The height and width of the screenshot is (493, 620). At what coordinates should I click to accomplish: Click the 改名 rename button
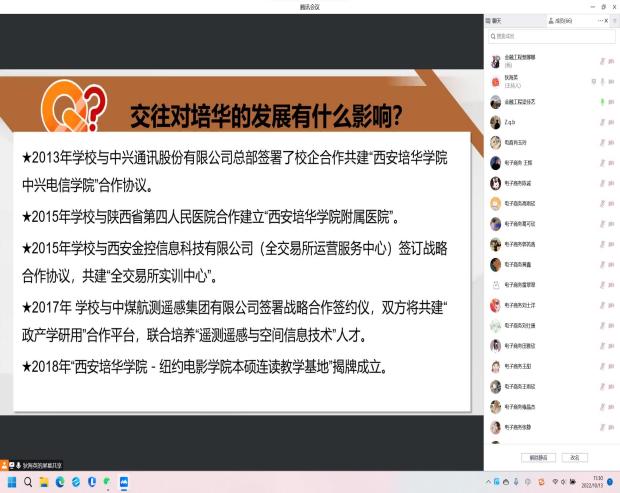click(574, 457)
